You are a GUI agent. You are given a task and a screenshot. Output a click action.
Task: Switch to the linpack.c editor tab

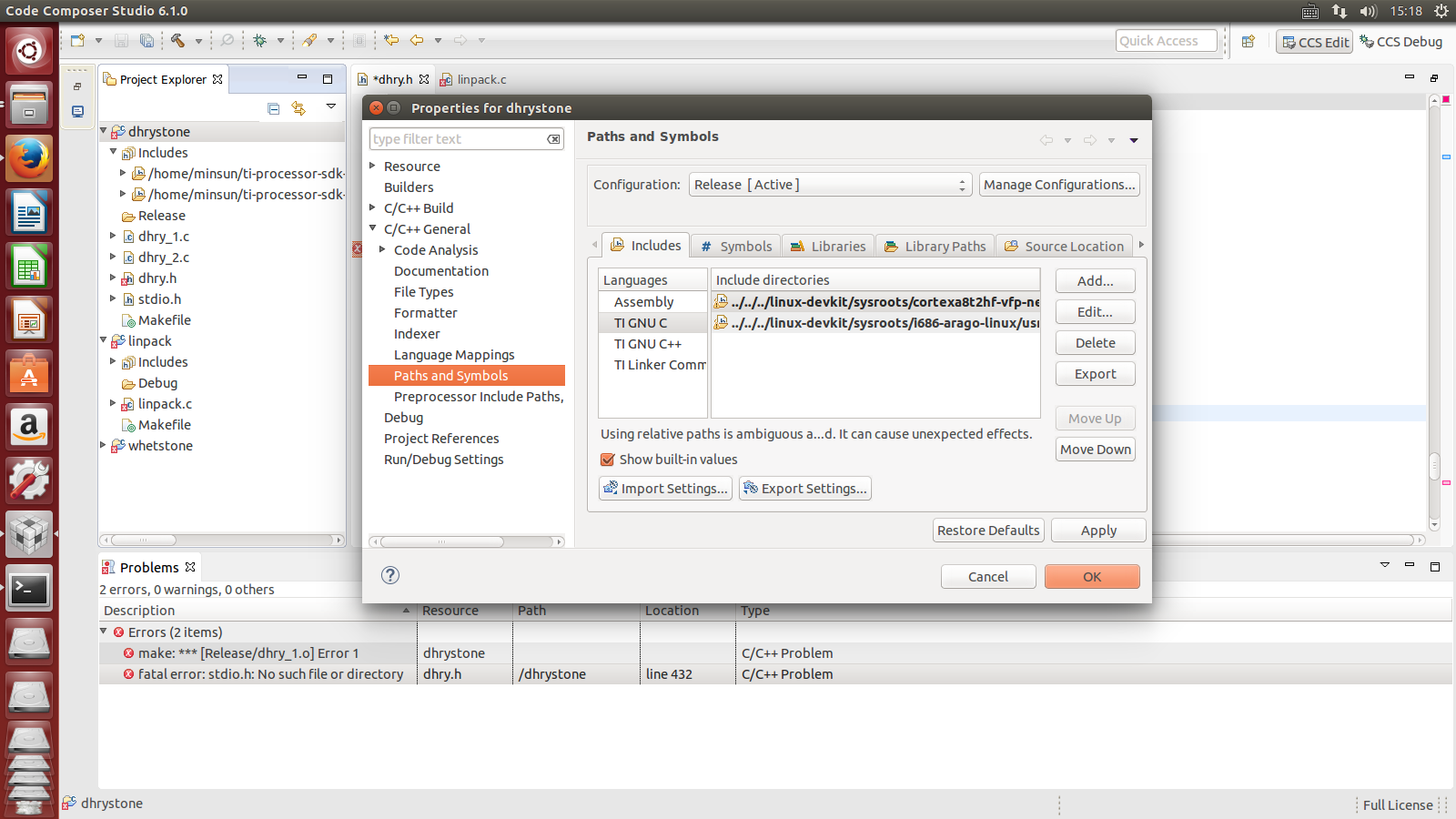(473, 79)
